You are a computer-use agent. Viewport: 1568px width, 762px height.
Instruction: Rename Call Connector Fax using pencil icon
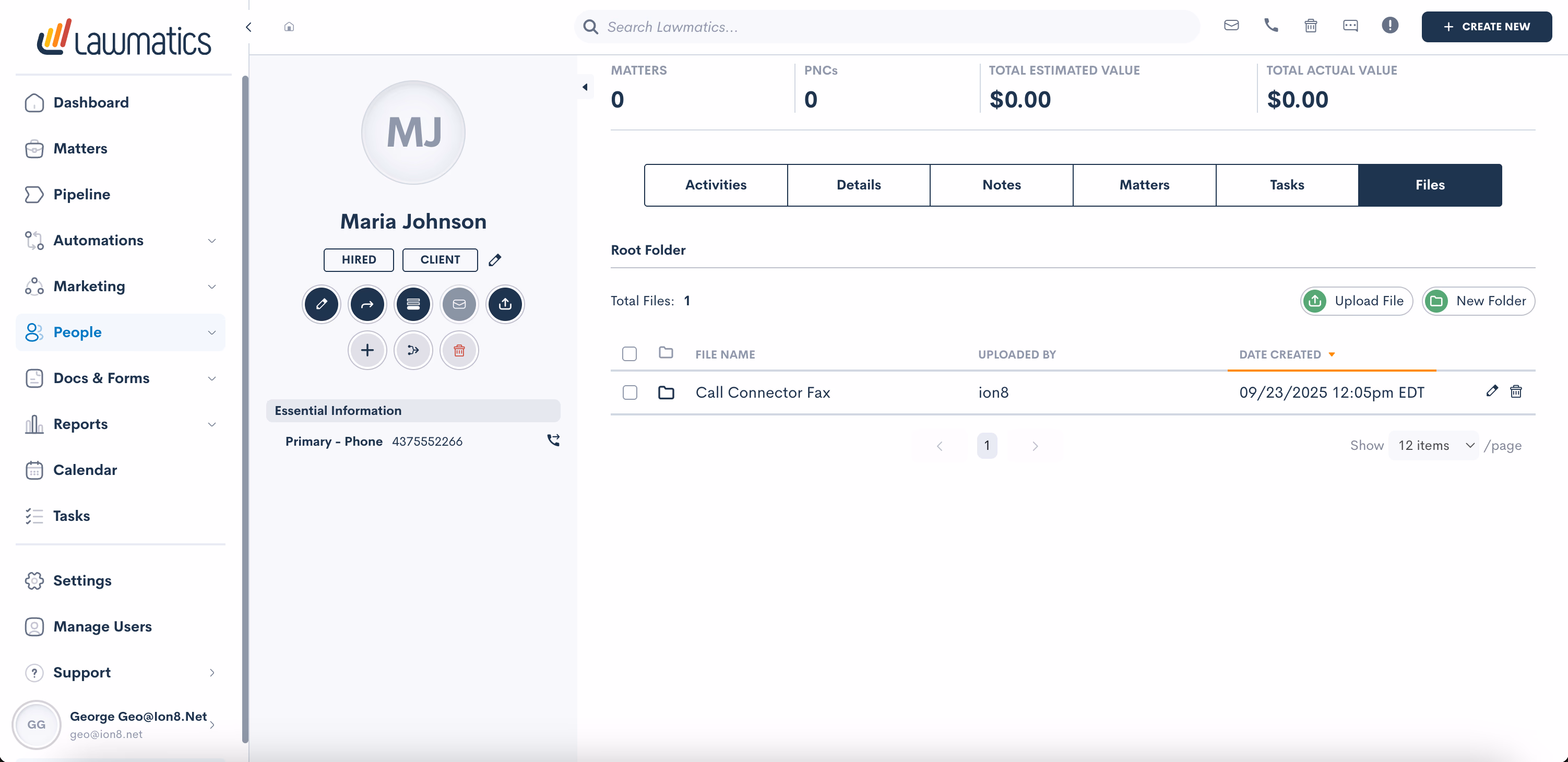1491,391
